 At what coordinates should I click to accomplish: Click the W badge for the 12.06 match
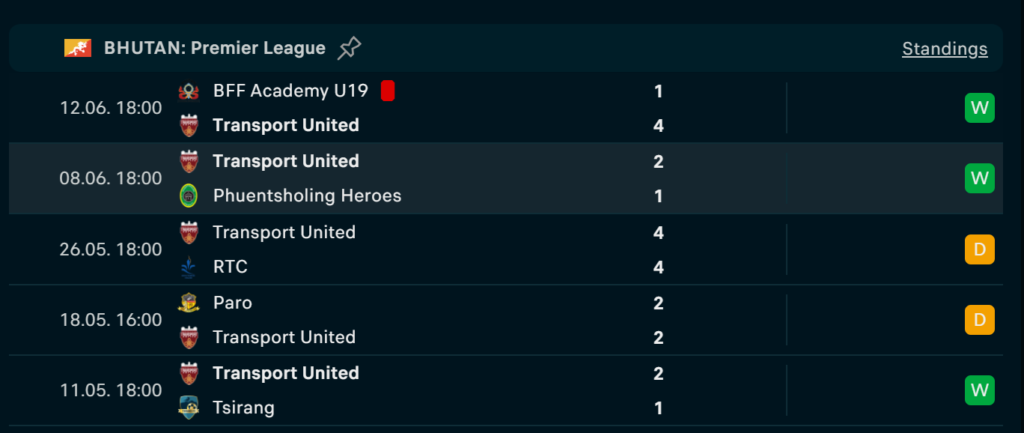pyautogui.click(x=980, y=108)
